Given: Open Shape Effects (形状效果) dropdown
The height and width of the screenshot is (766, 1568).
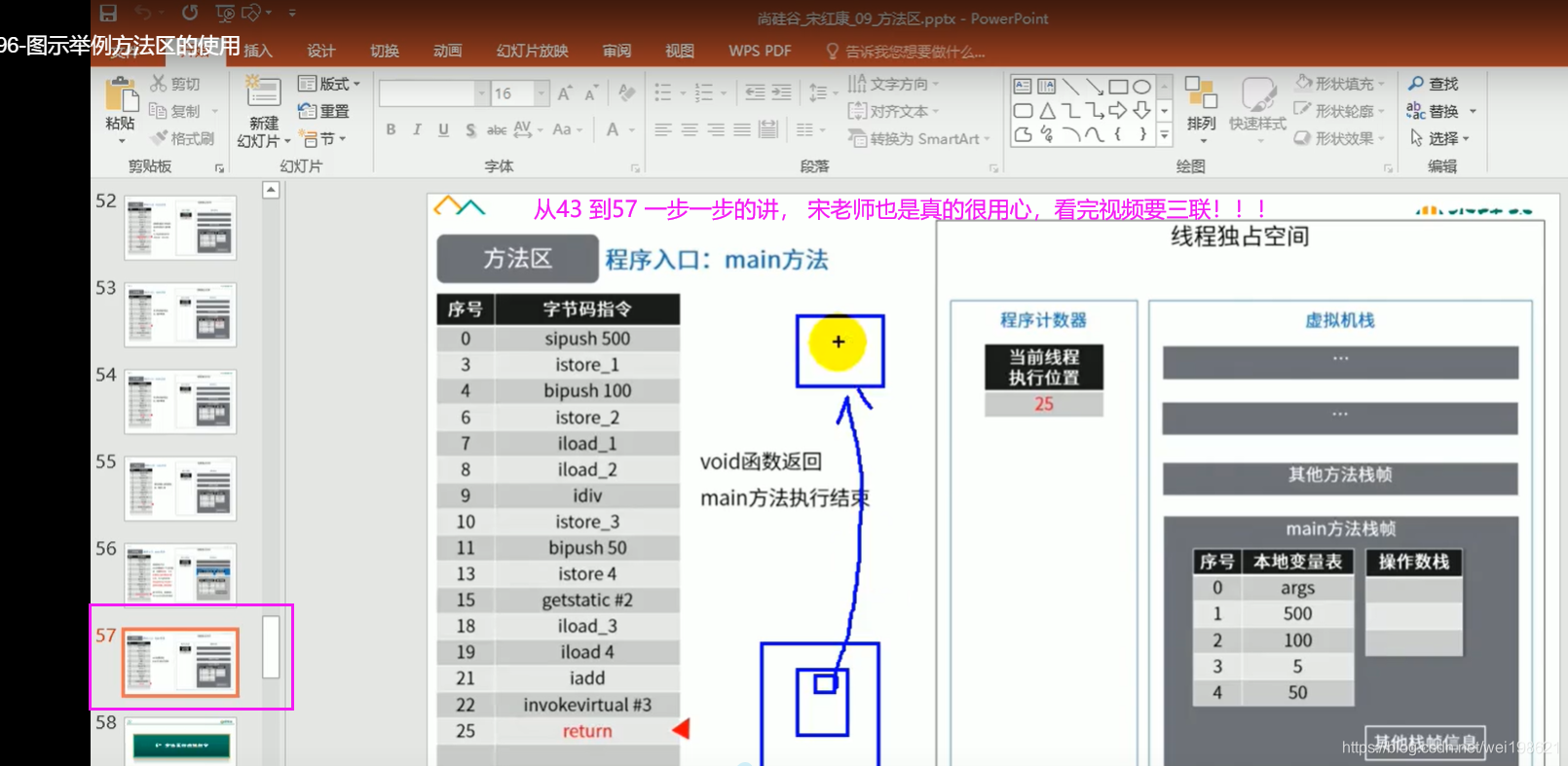Looking at the screenshot, I should click(x=1340, y=138).
